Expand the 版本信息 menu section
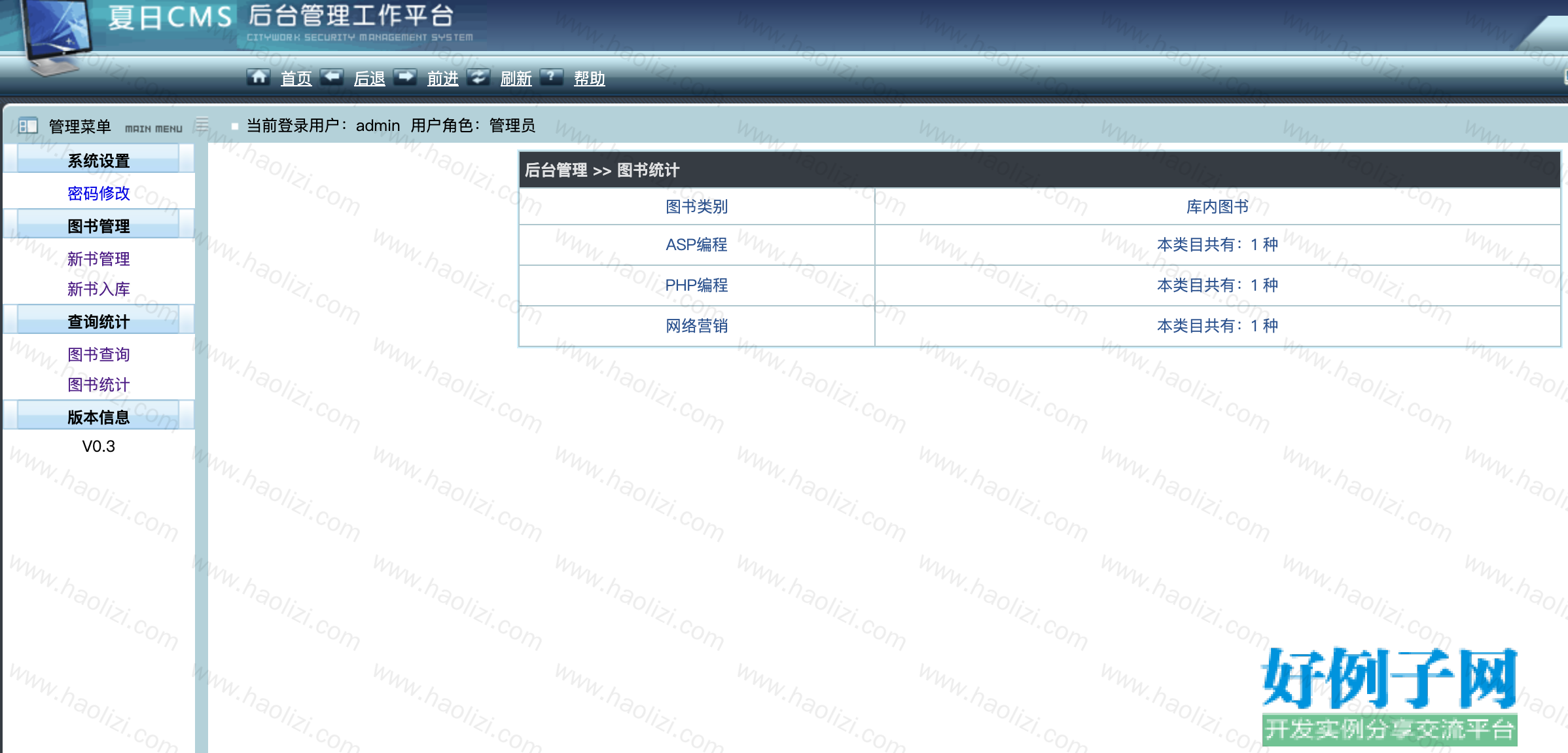 [99, 416]
